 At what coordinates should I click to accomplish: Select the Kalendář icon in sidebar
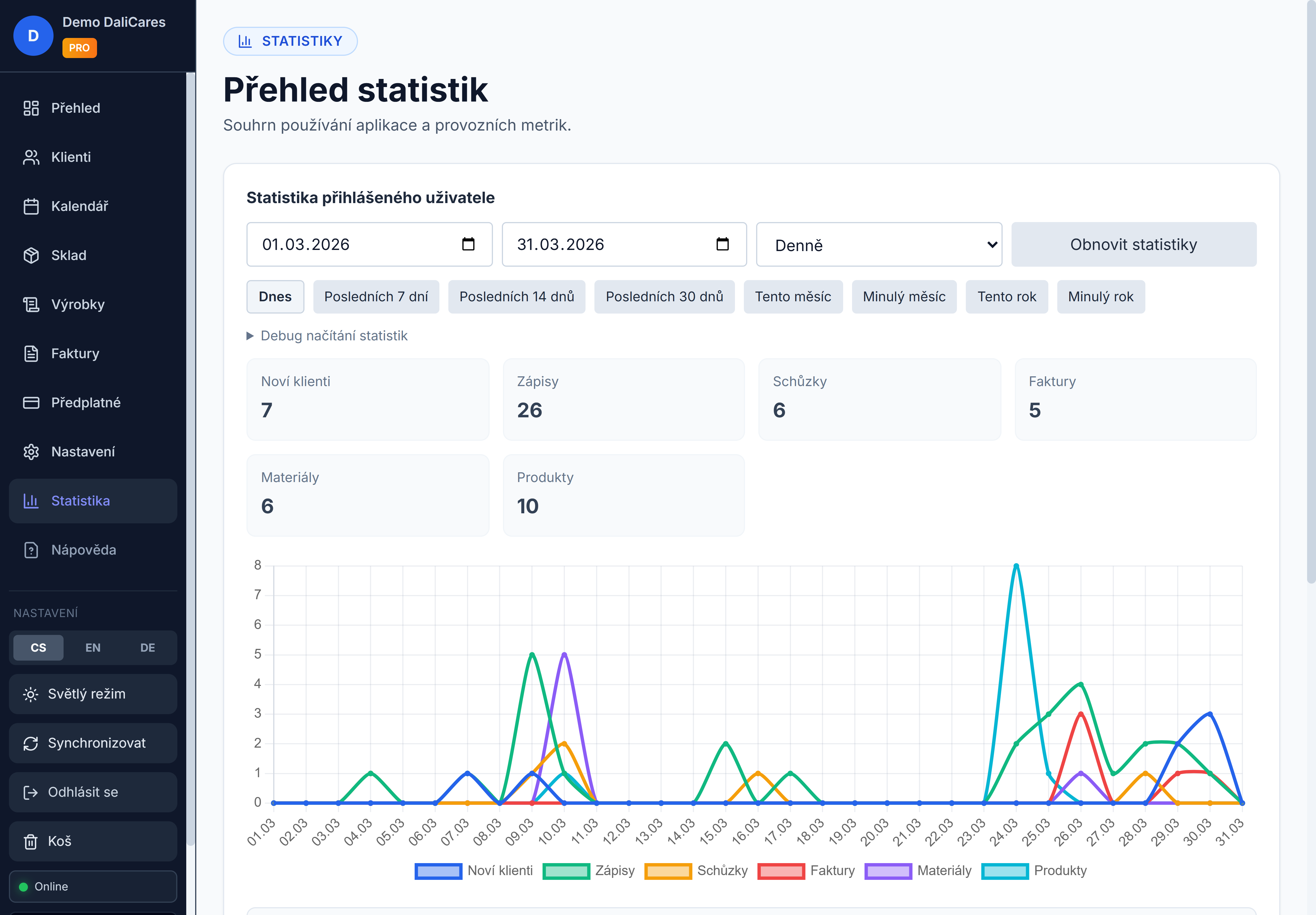coord(32,206)
